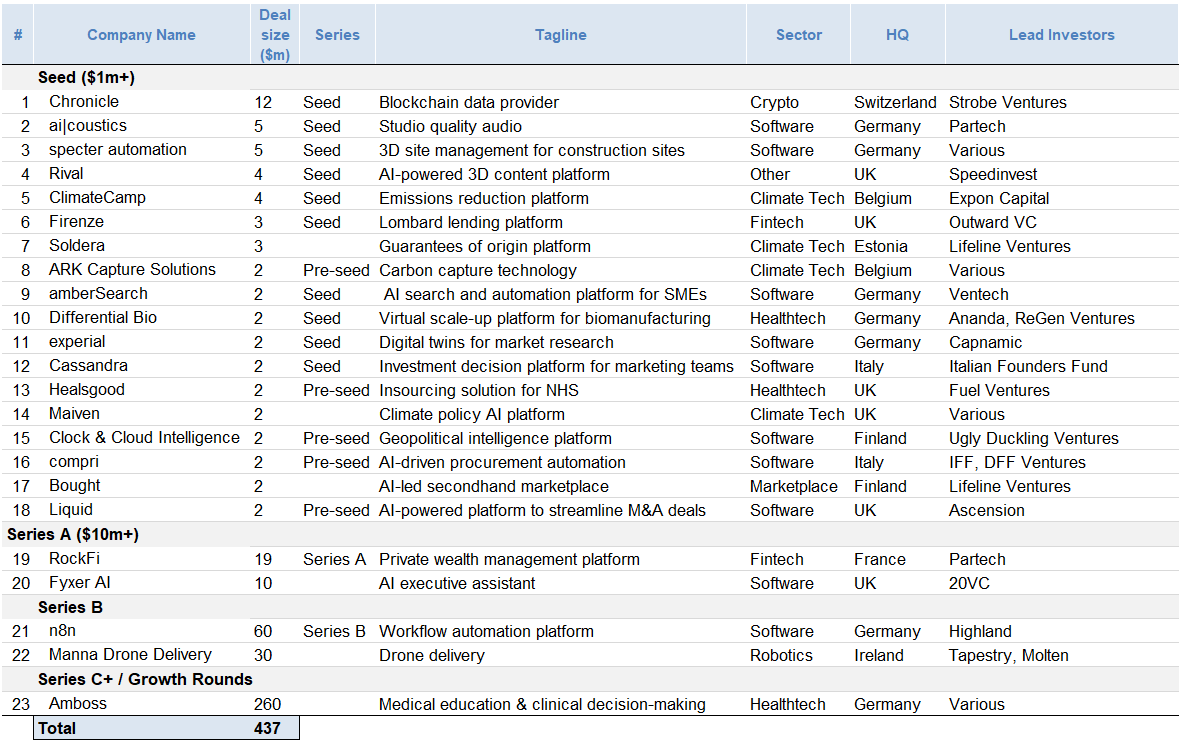1182x752 pixels.
Task: Click the Manna Drone Delivery cell
Action: [x=130, y=655]
